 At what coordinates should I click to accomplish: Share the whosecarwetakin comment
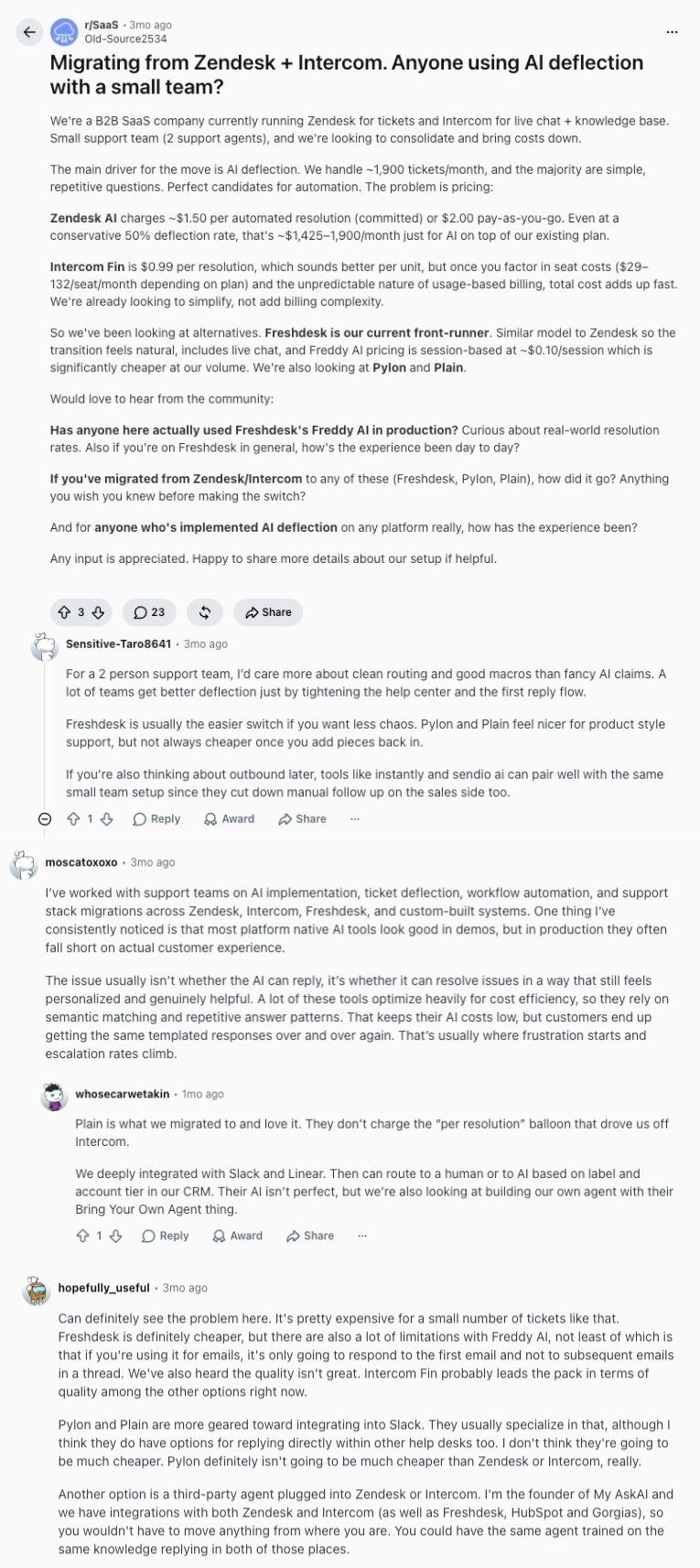tap(310, 1236)
